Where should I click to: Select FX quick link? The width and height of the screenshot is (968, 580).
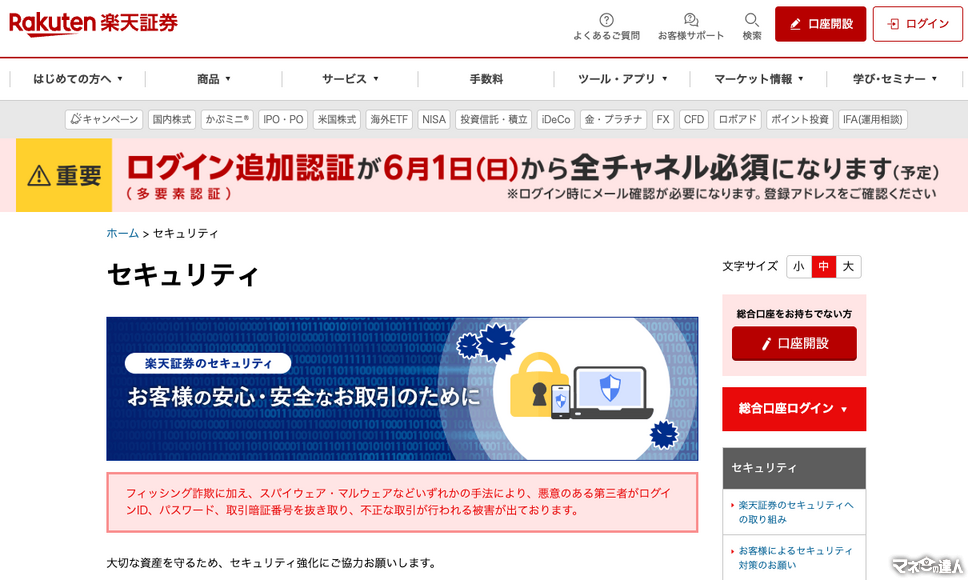[662, 120]
